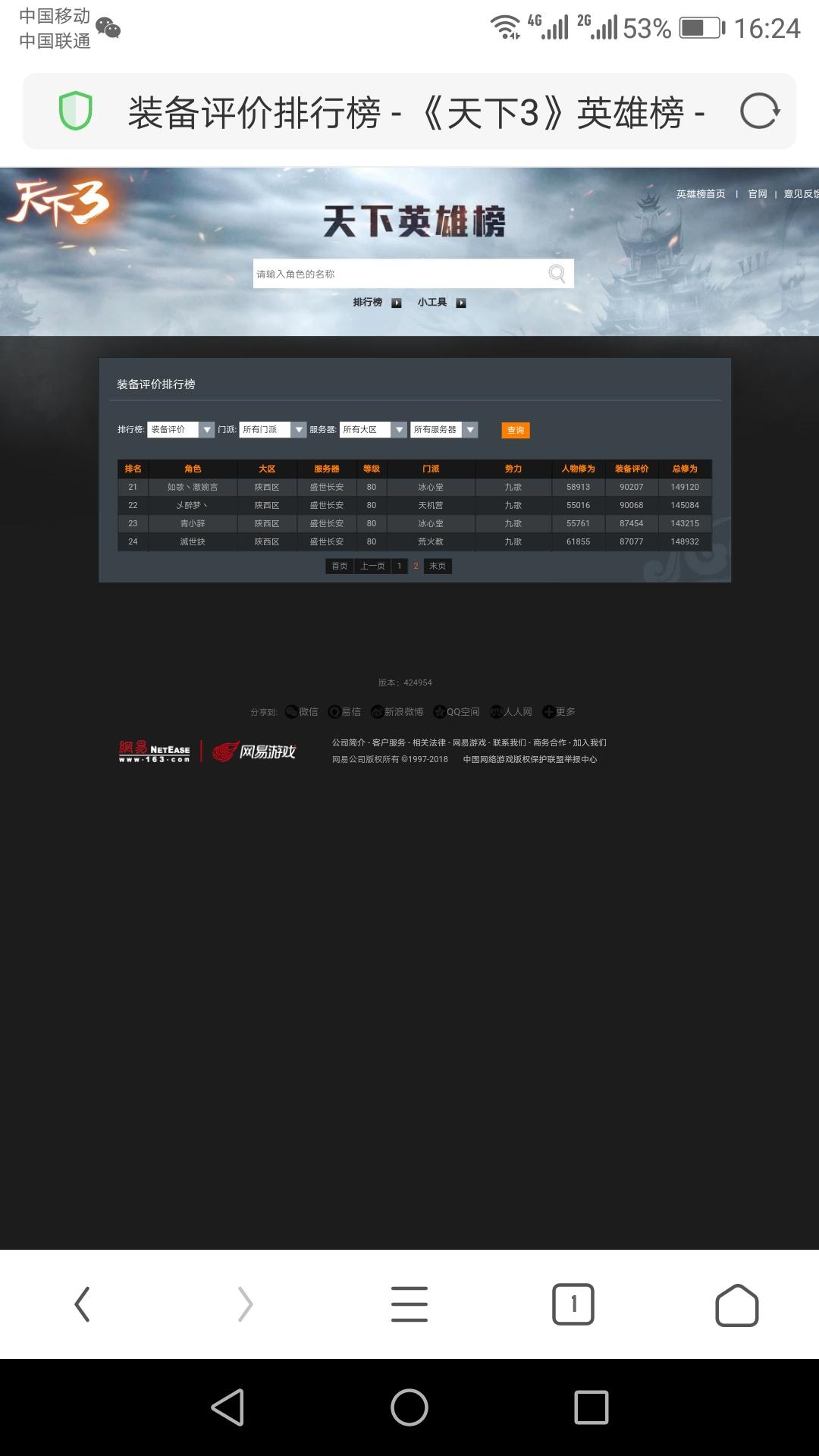Share to 人人网 icon
Image resolution: width=819 pixels, height=1456 pixels.
click(x=497, y=711)
